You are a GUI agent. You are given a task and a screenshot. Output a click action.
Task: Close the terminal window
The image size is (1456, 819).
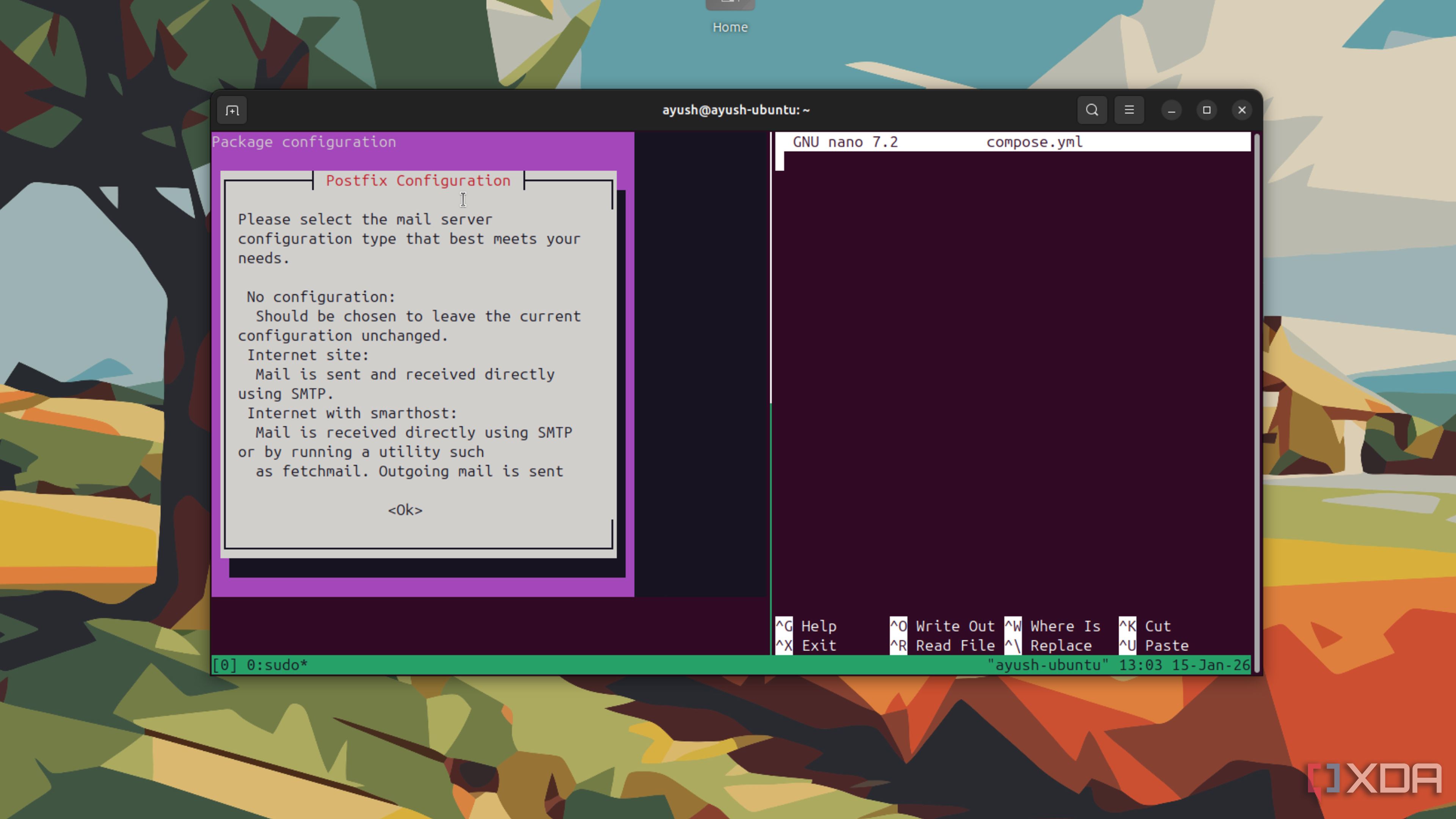point(1242,110)
